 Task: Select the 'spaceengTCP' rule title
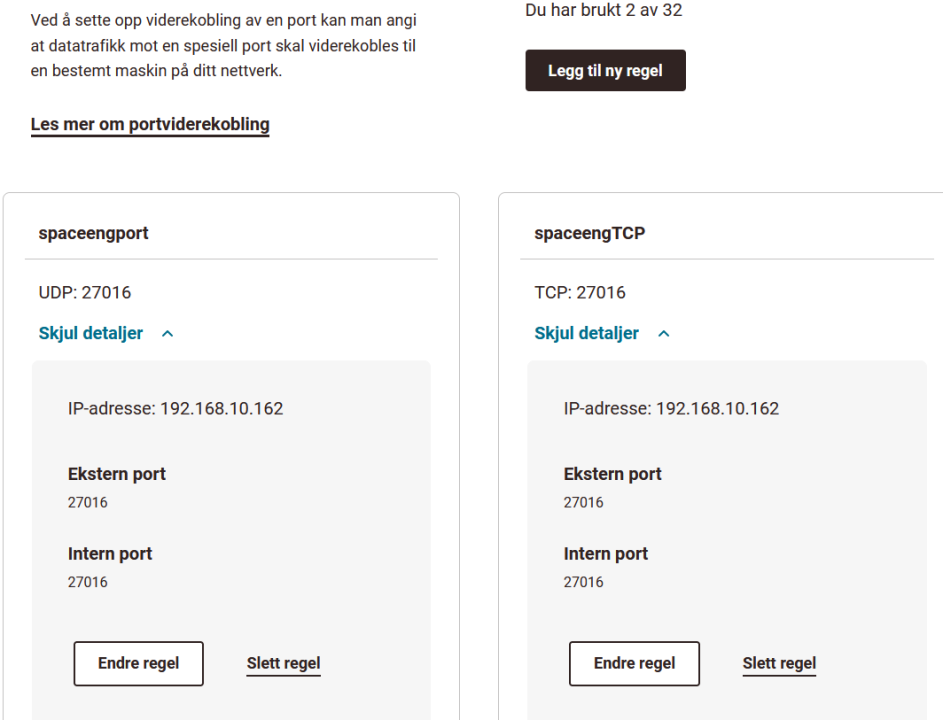(x=590, y=233)
